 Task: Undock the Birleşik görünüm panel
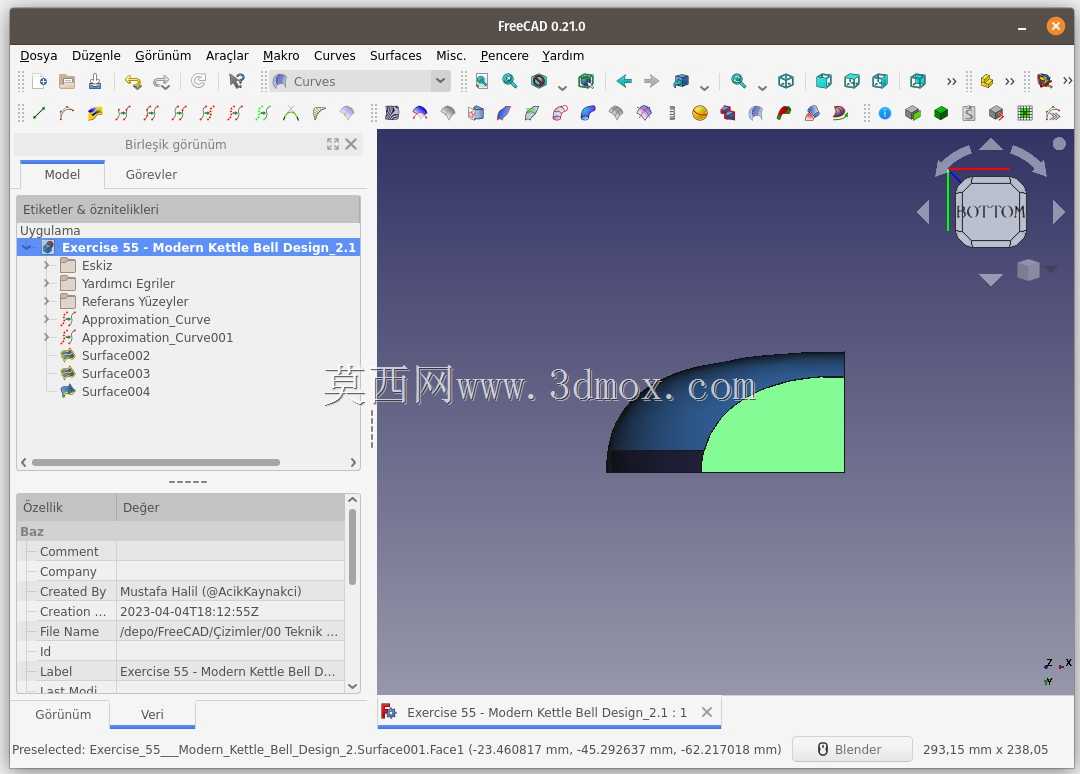pos(333,144)
